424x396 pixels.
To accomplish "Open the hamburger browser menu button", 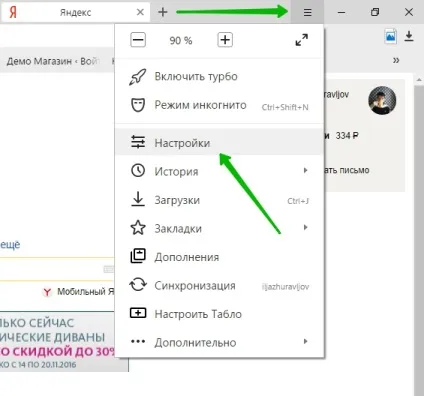I will tap(307, 12).
